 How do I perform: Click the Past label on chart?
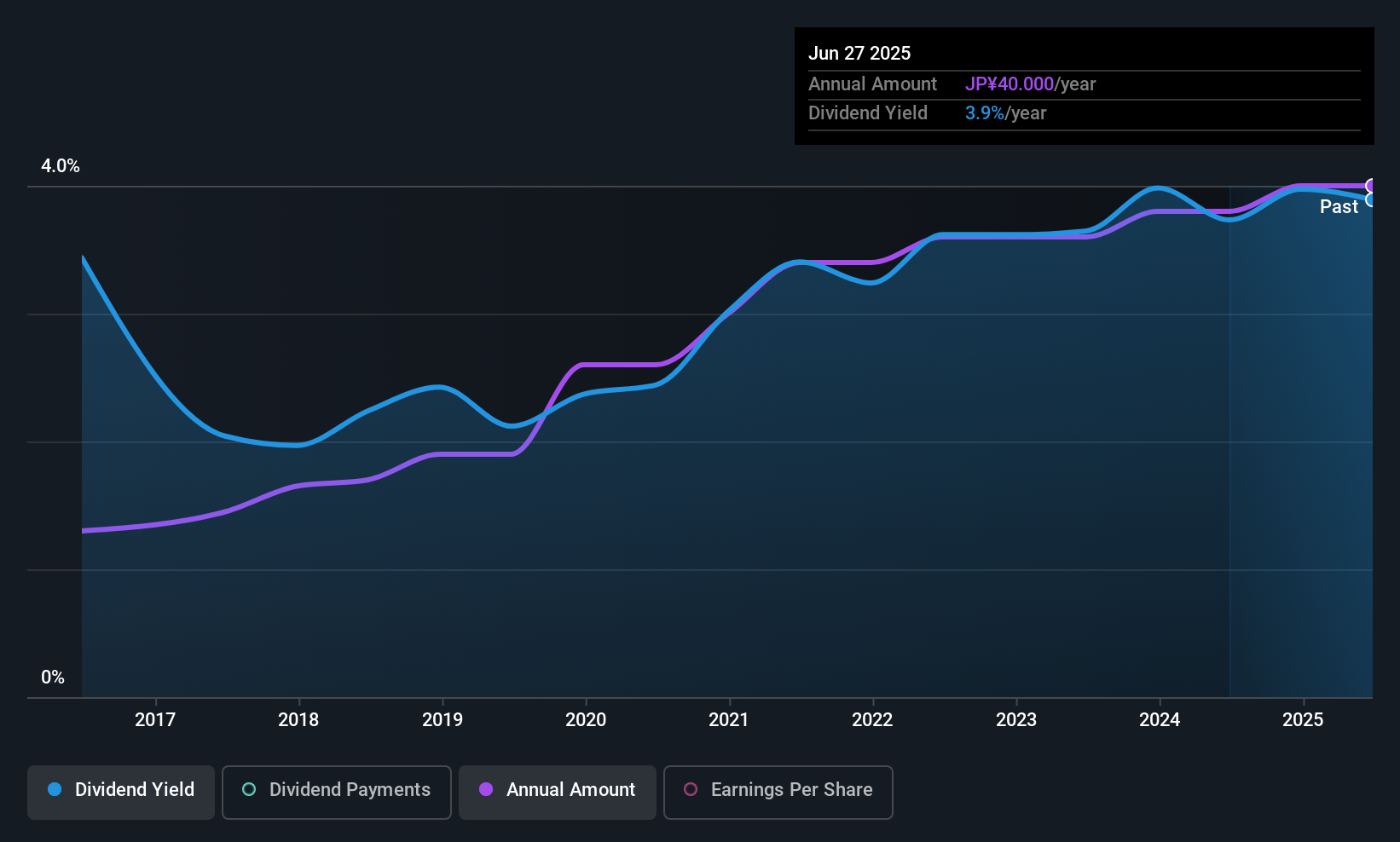point(1339,207)
